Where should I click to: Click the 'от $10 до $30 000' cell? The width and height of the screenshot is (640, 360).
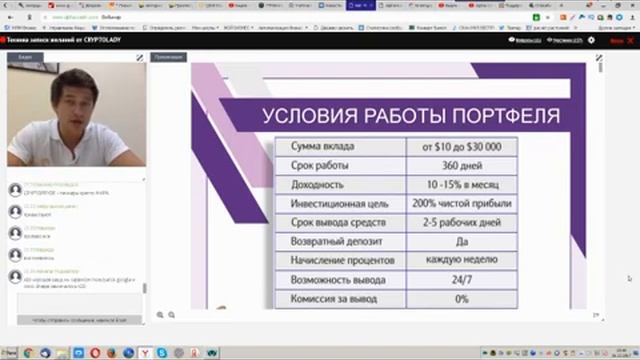click(x=462, y=147)
